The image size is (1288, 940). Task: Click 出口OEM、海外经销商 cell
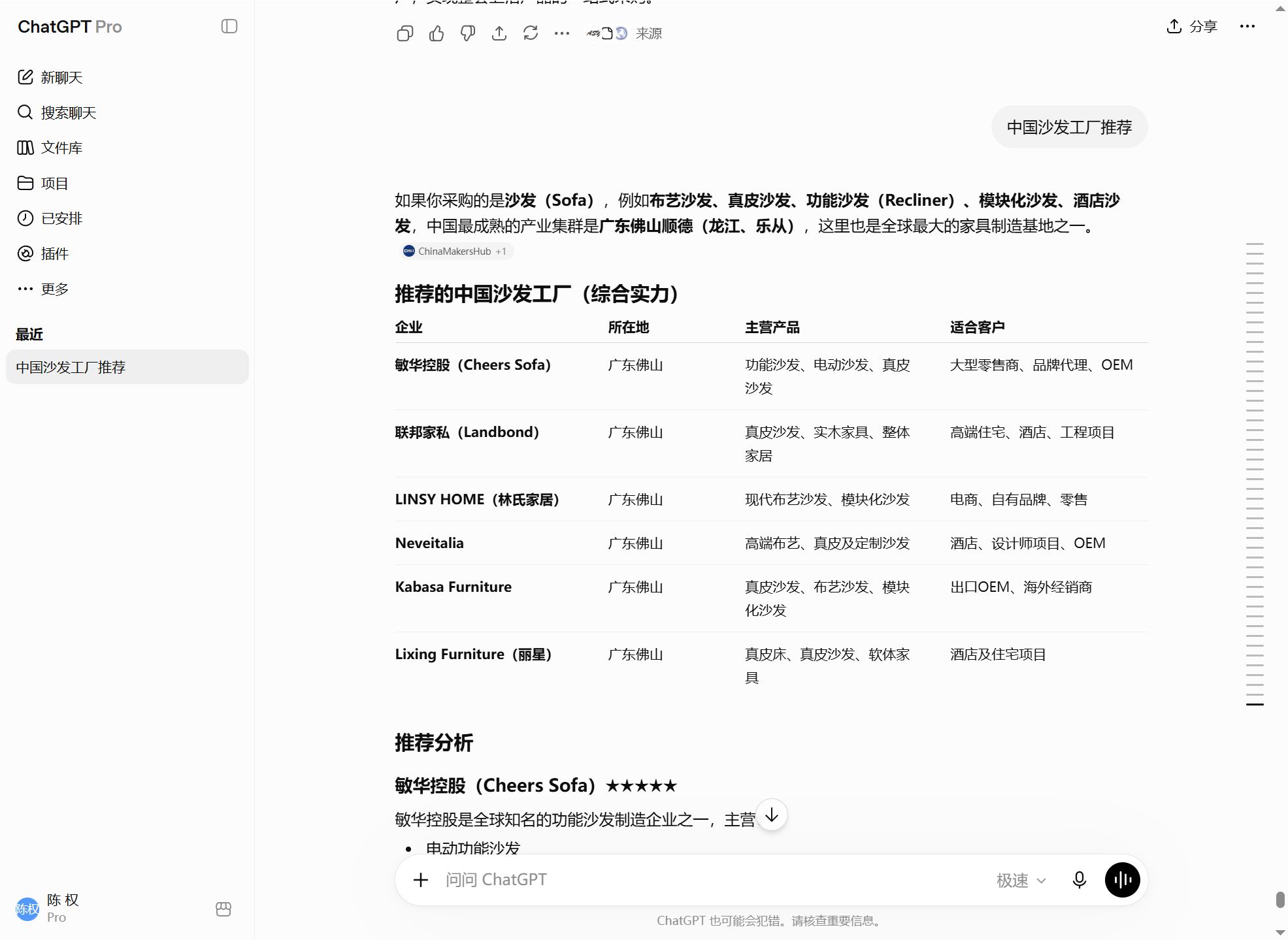[1021, 587]
